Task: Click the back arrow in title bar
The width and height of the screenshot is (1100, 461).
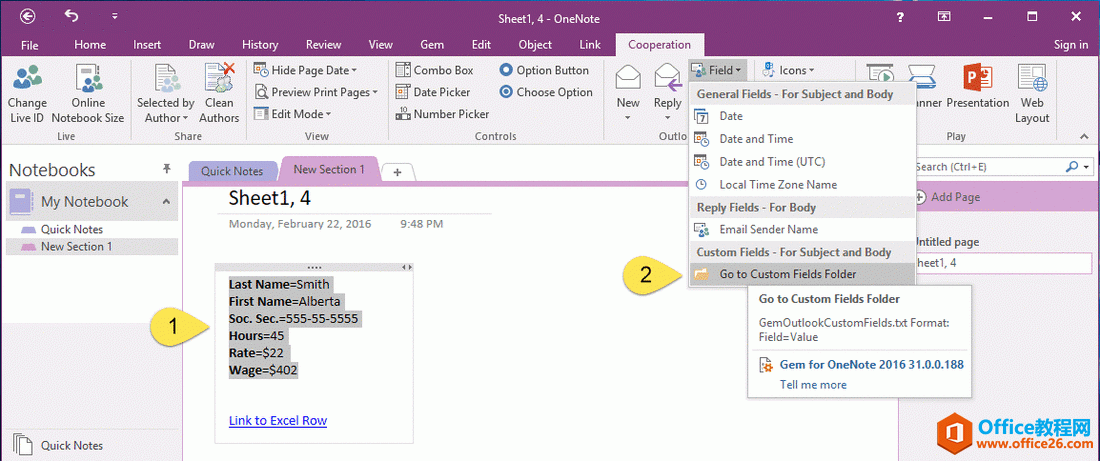Action: pyautogui.click(x=28, y=15)
